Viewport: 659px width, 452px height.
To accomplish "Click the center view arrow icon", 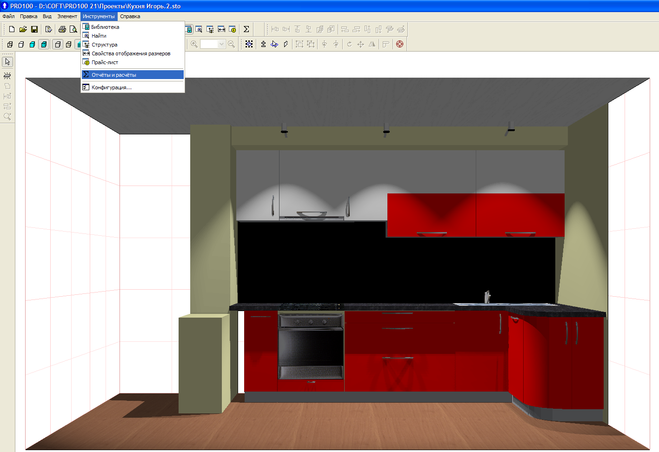I will tap(263, 44).
